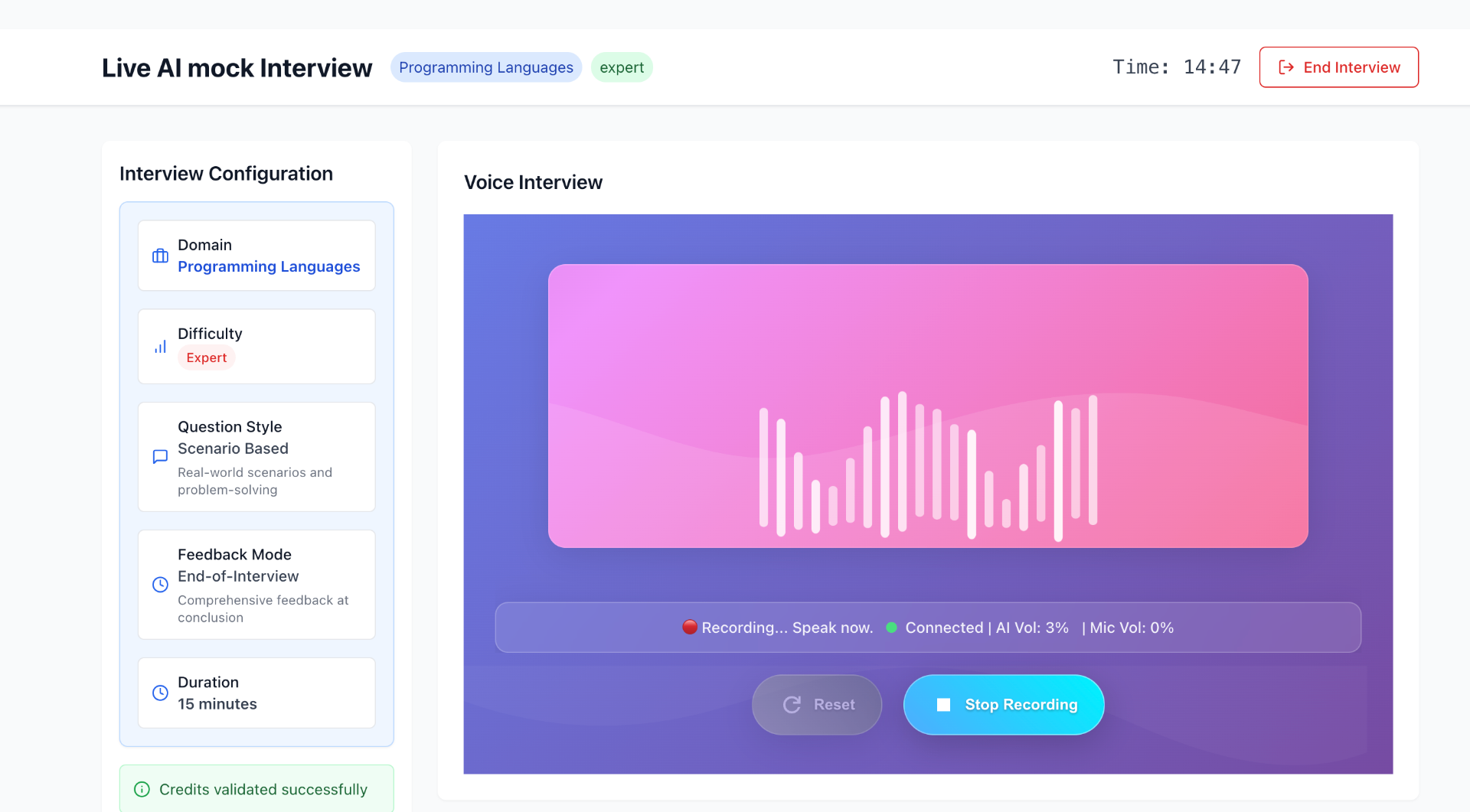Select the Programming Languages badge in header

pos(485,67)
